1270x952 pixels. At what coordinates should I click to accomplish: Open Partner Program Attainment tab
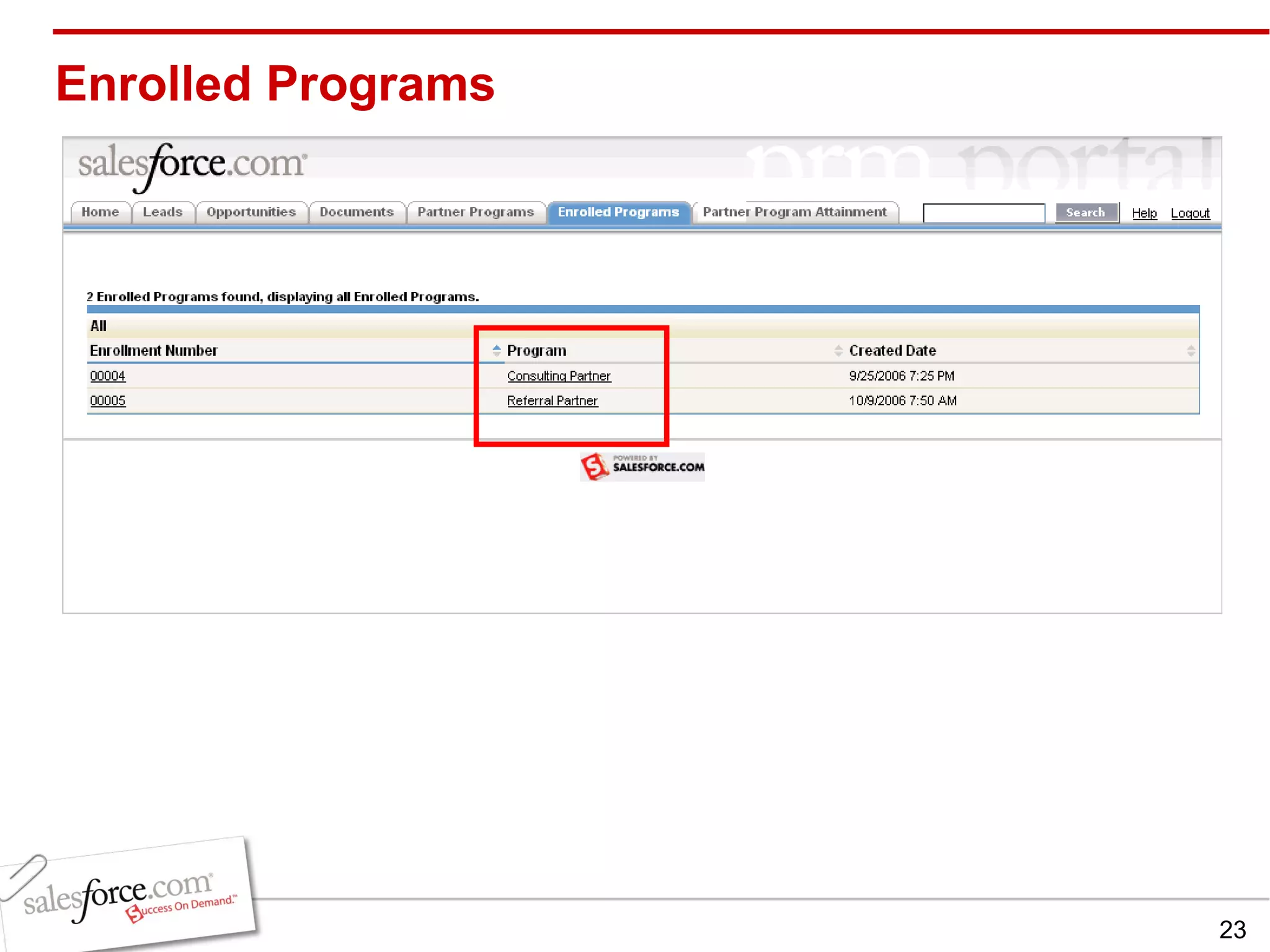pyautogui.click(x=795, y=212)
